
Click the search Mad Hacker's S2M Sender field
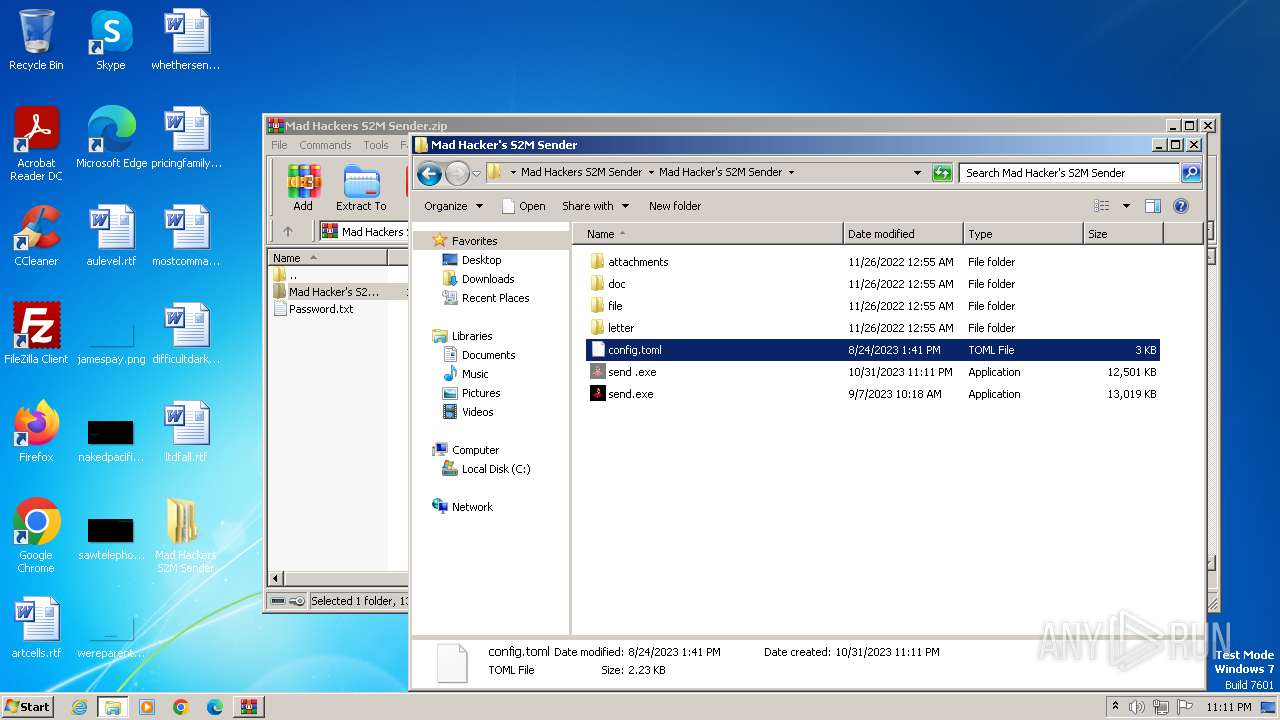point(1069,173)
